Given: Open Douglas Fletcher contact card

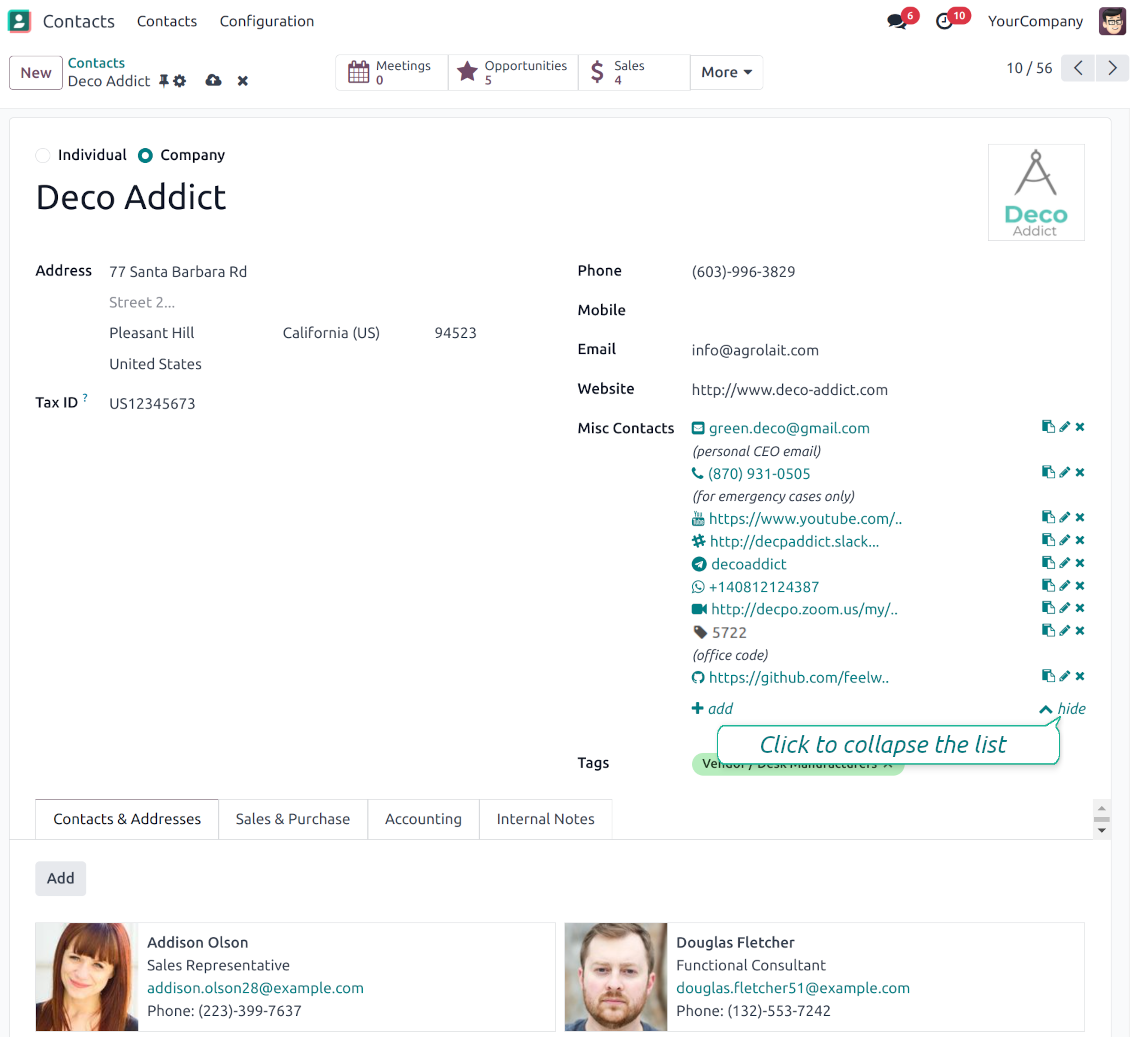Looking at the screenshot, I should (x=824, y=976).
